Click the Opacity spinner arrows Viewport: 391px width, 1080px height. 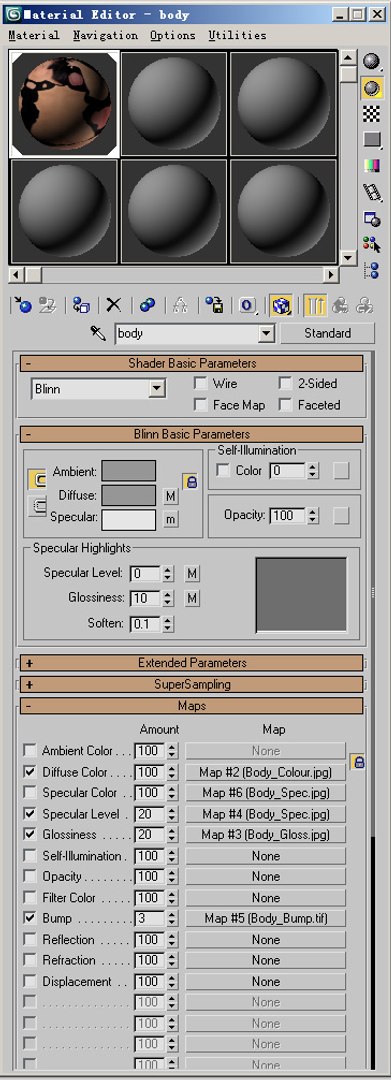313,515
